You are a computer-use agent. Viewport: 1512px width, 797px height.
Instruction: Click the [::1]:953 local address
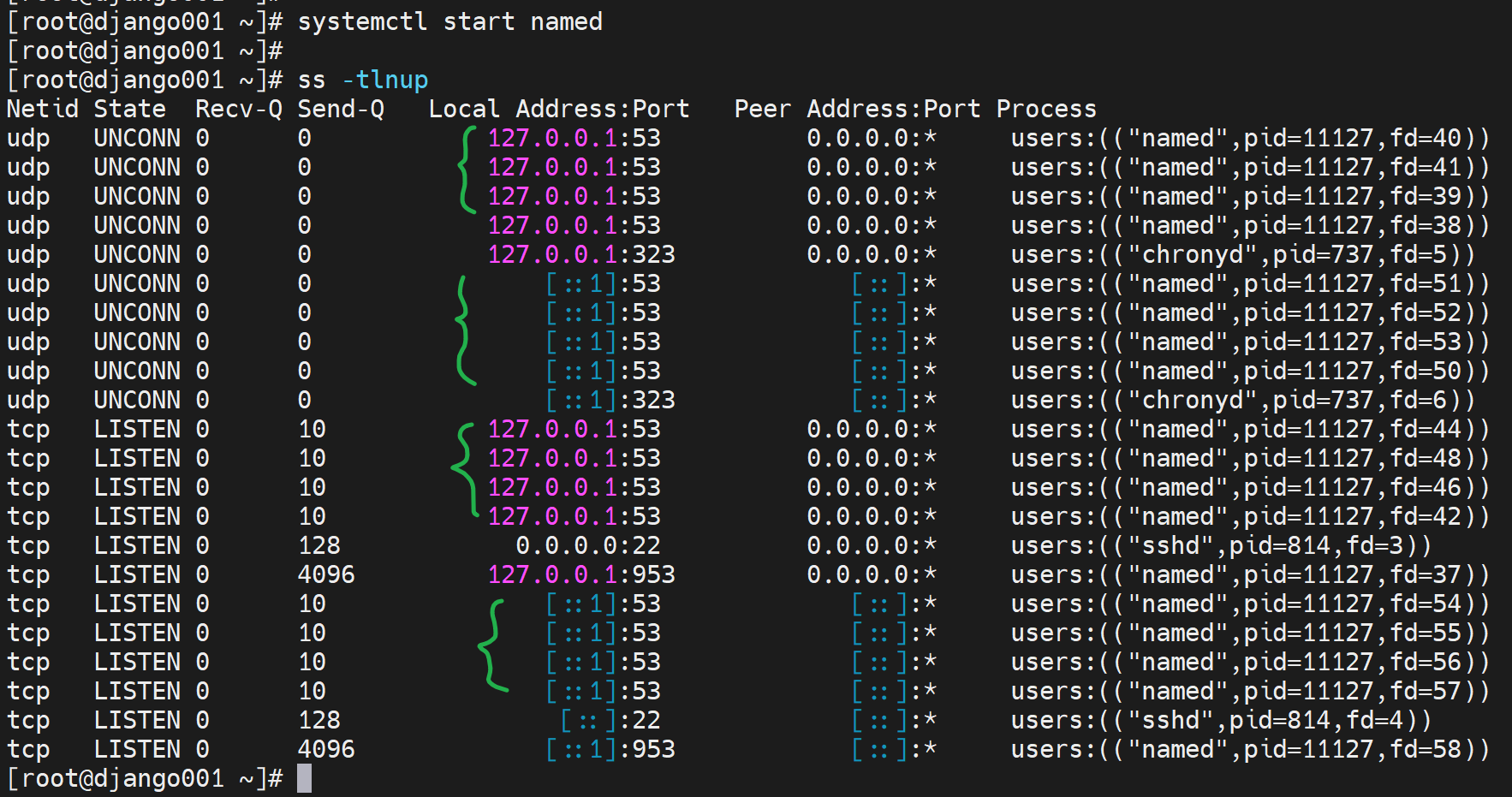pyautogui.click(x=610, y=749)
